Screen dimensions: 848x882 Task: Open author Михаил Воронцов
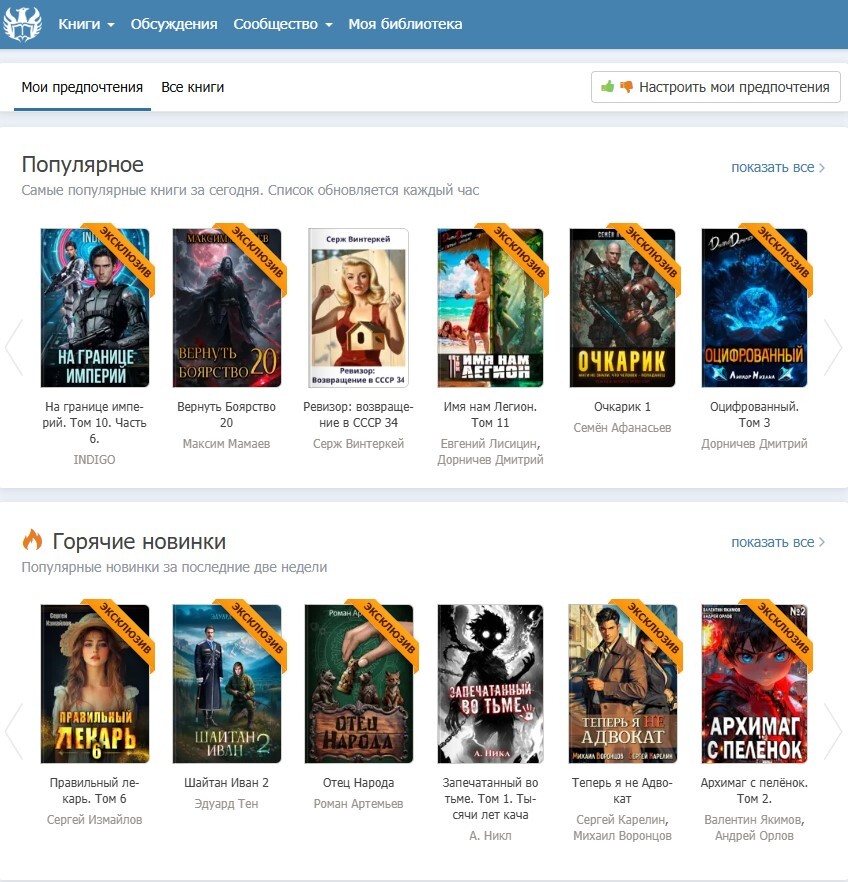(622, 836)
